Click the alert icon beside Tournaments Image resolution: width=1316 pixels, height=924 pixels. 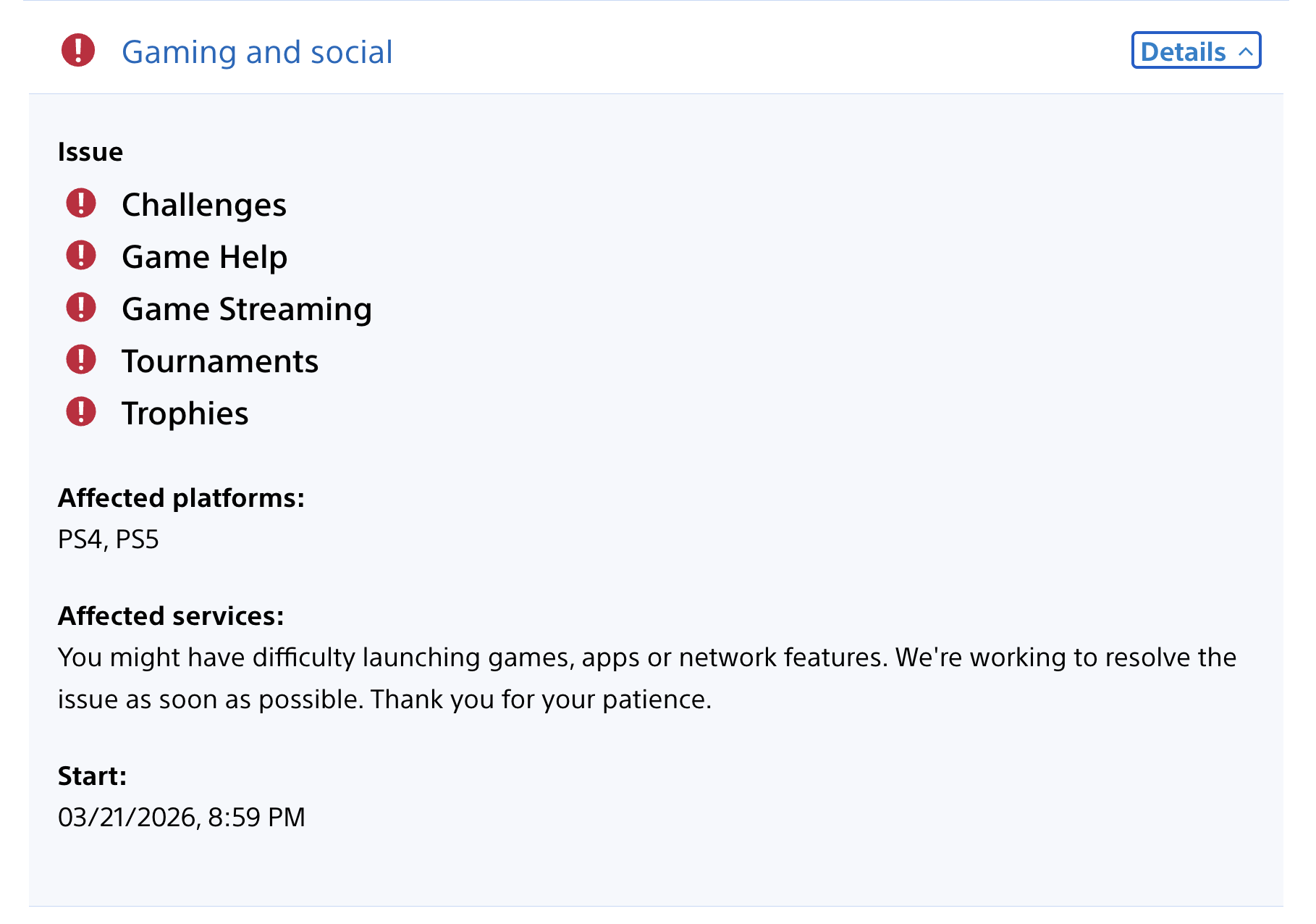pos(80,360)
